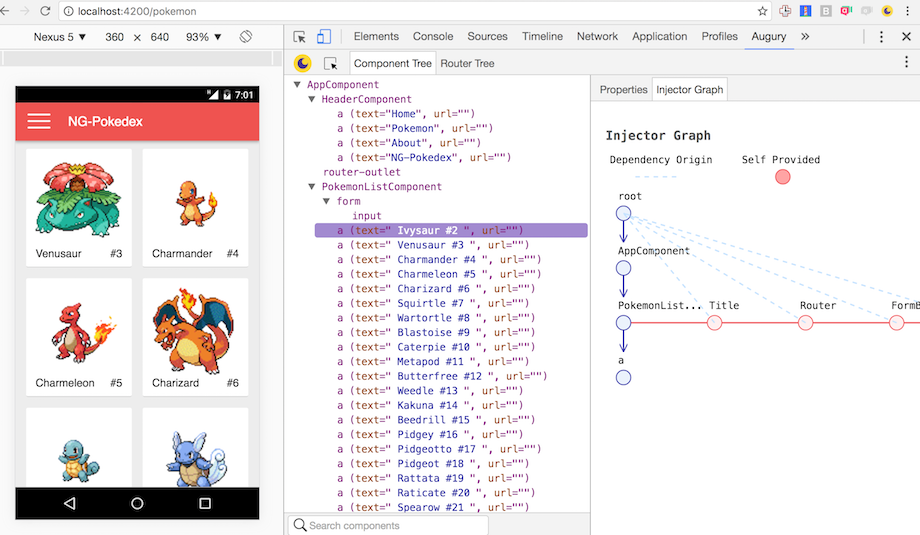Tap the Android home circle button
920x535 pixels.
coord(137,503)
